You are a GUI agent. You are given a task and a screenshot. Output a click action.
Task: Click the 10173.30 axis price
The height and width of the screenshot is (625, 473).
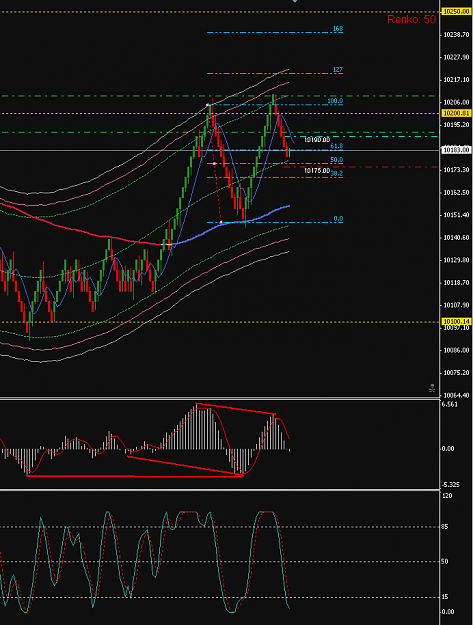[457, 170]
